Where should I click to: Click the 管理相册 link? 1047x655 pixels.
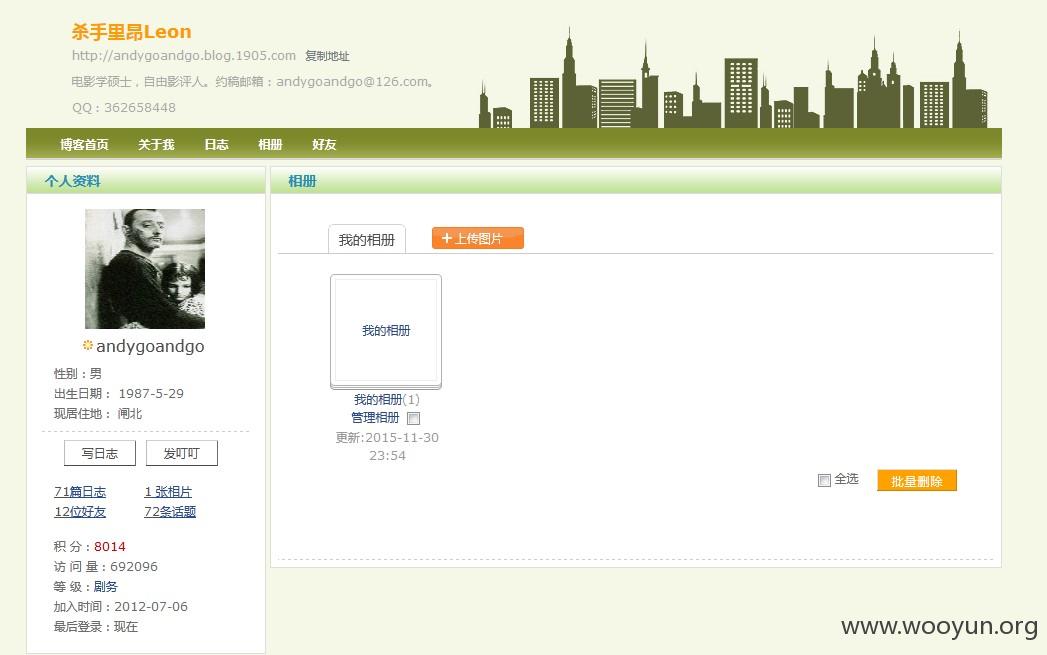pos(375,418)
